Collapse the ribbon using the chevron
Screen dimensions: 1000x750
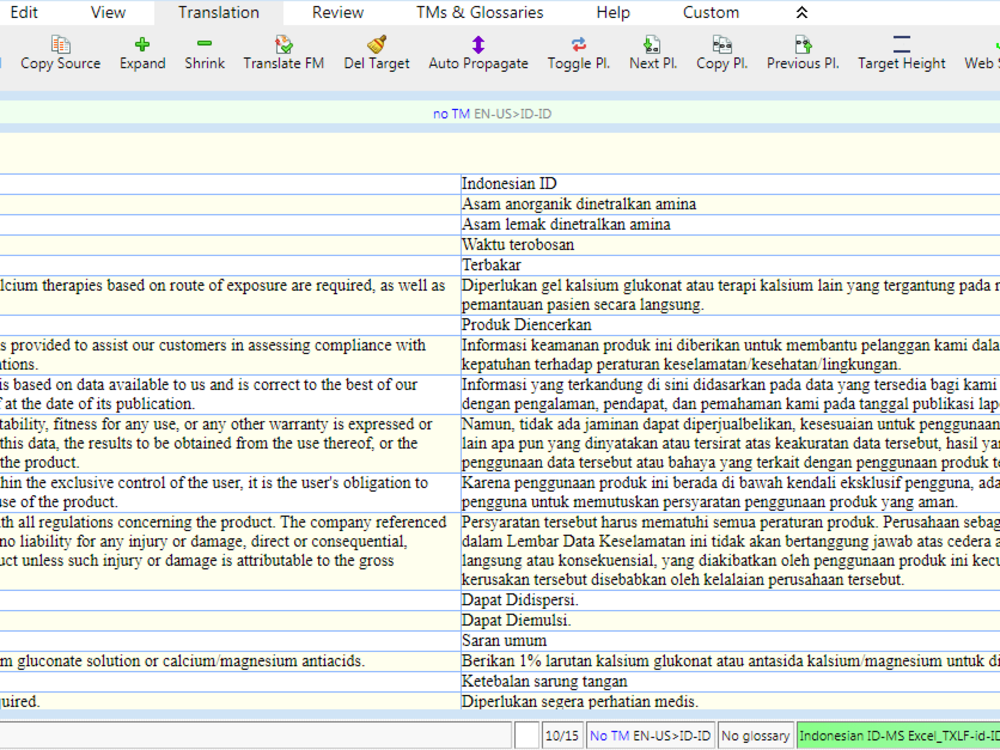tap(801, 13)
